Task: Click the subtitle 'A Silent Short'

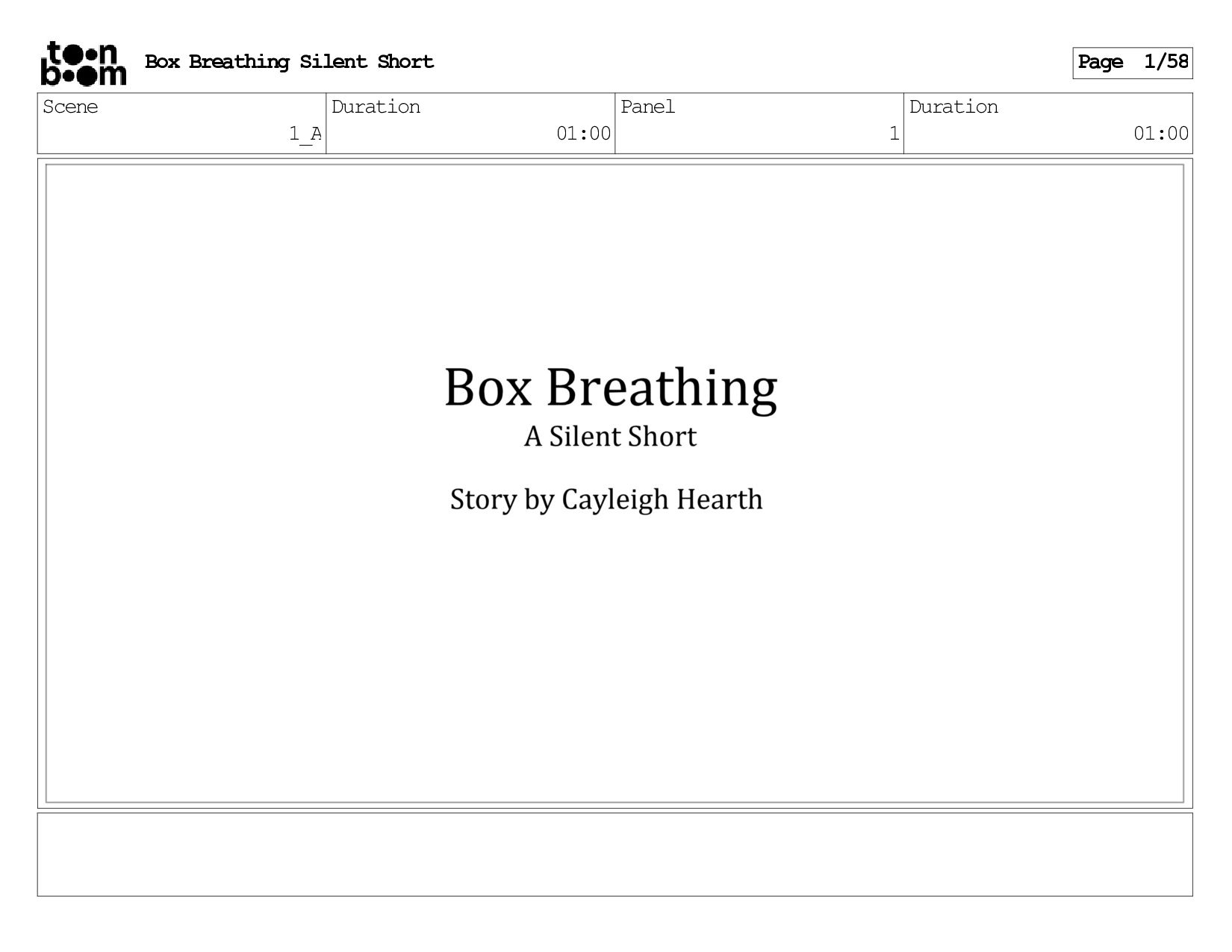Action: [610, 437]
